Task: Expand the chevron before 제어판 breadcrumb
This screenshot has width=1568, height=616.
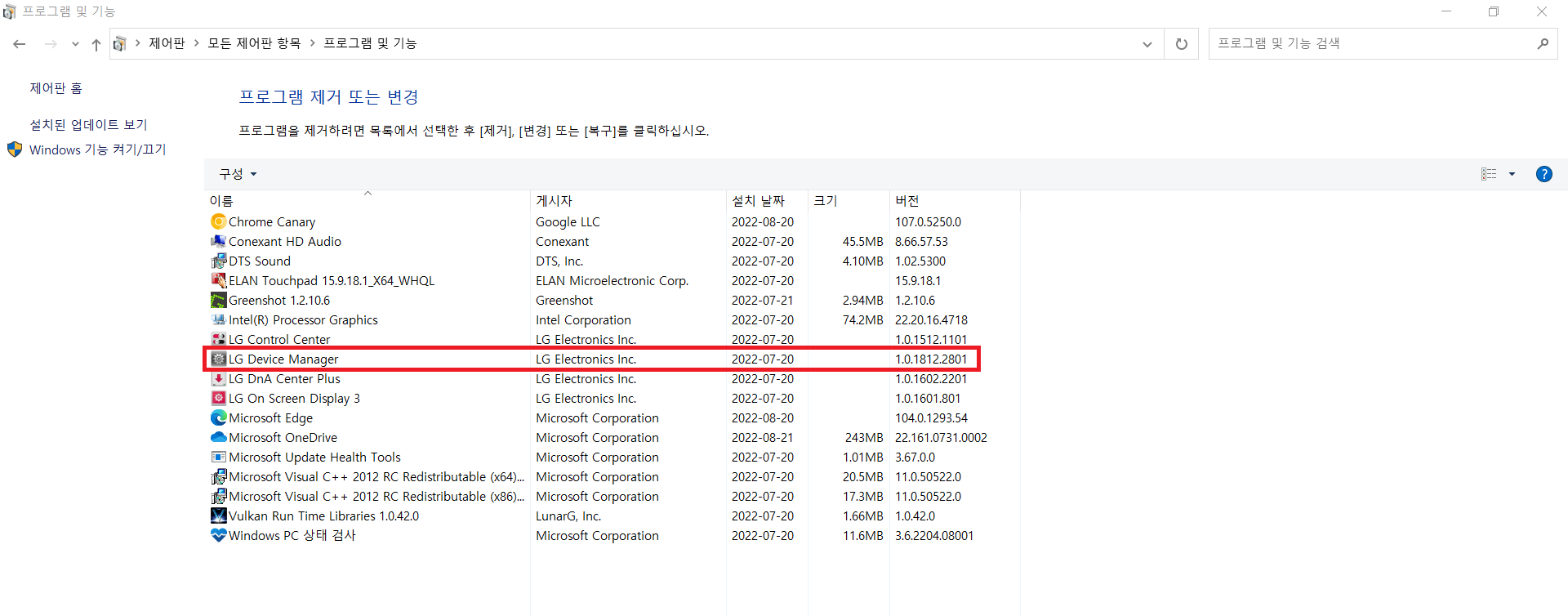Action: [x=137, y=43]
